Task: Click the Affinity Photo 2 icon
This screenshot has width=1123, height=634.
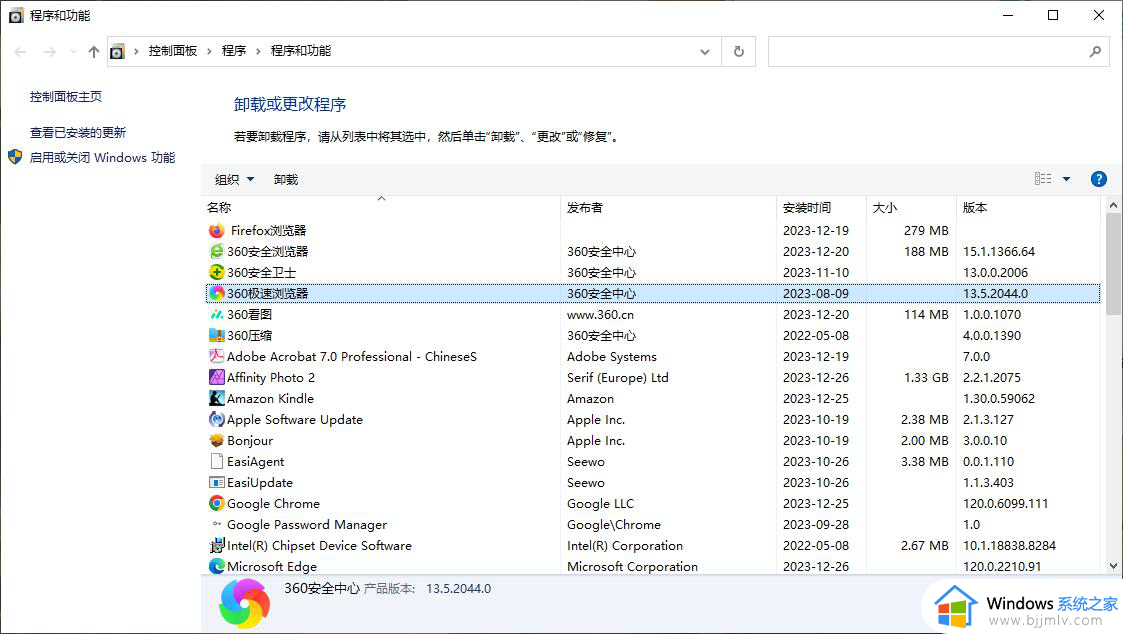Action: [216, 378]
